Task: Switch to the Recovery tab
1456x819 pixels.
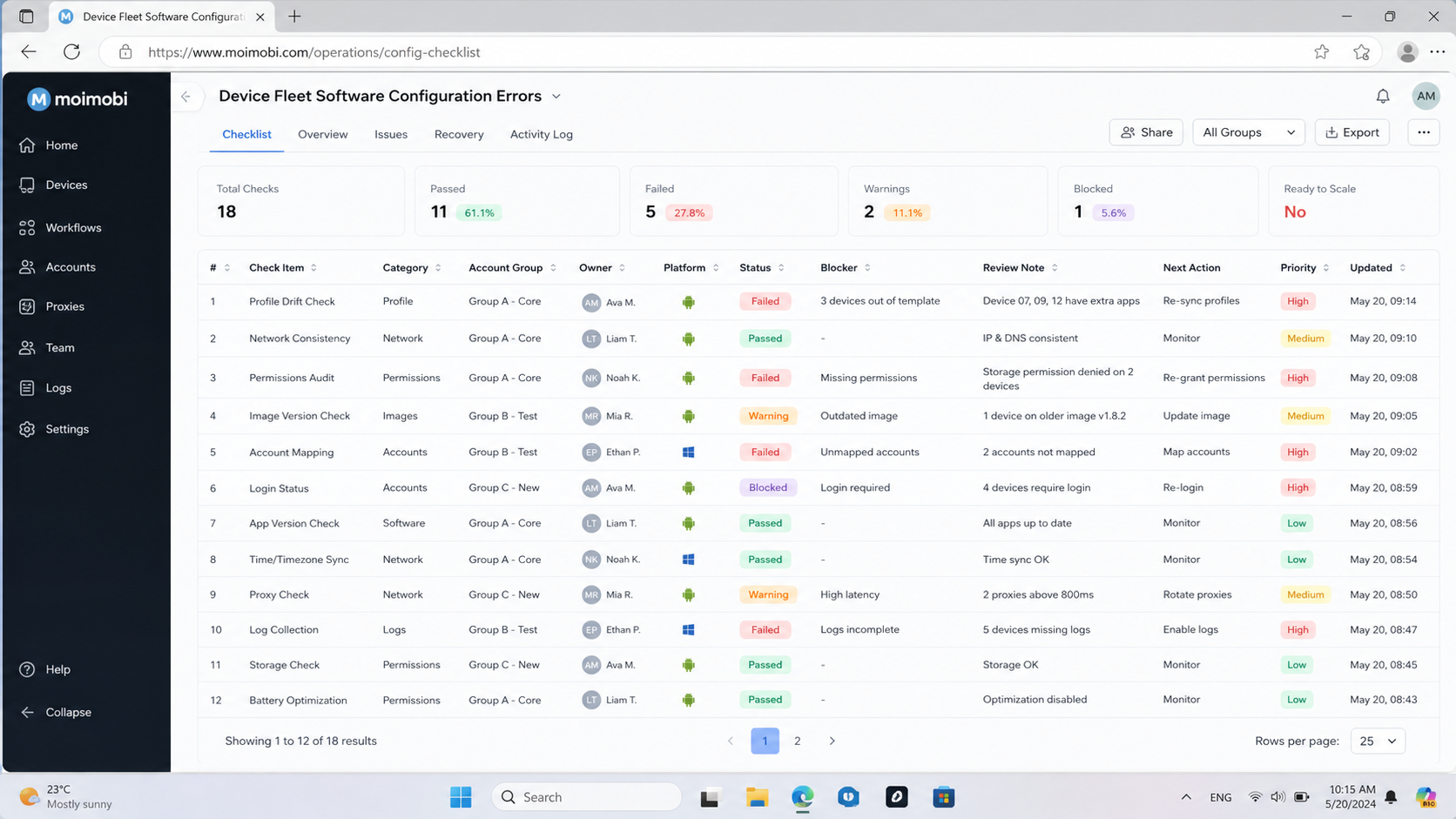Action: pos(459,134)
